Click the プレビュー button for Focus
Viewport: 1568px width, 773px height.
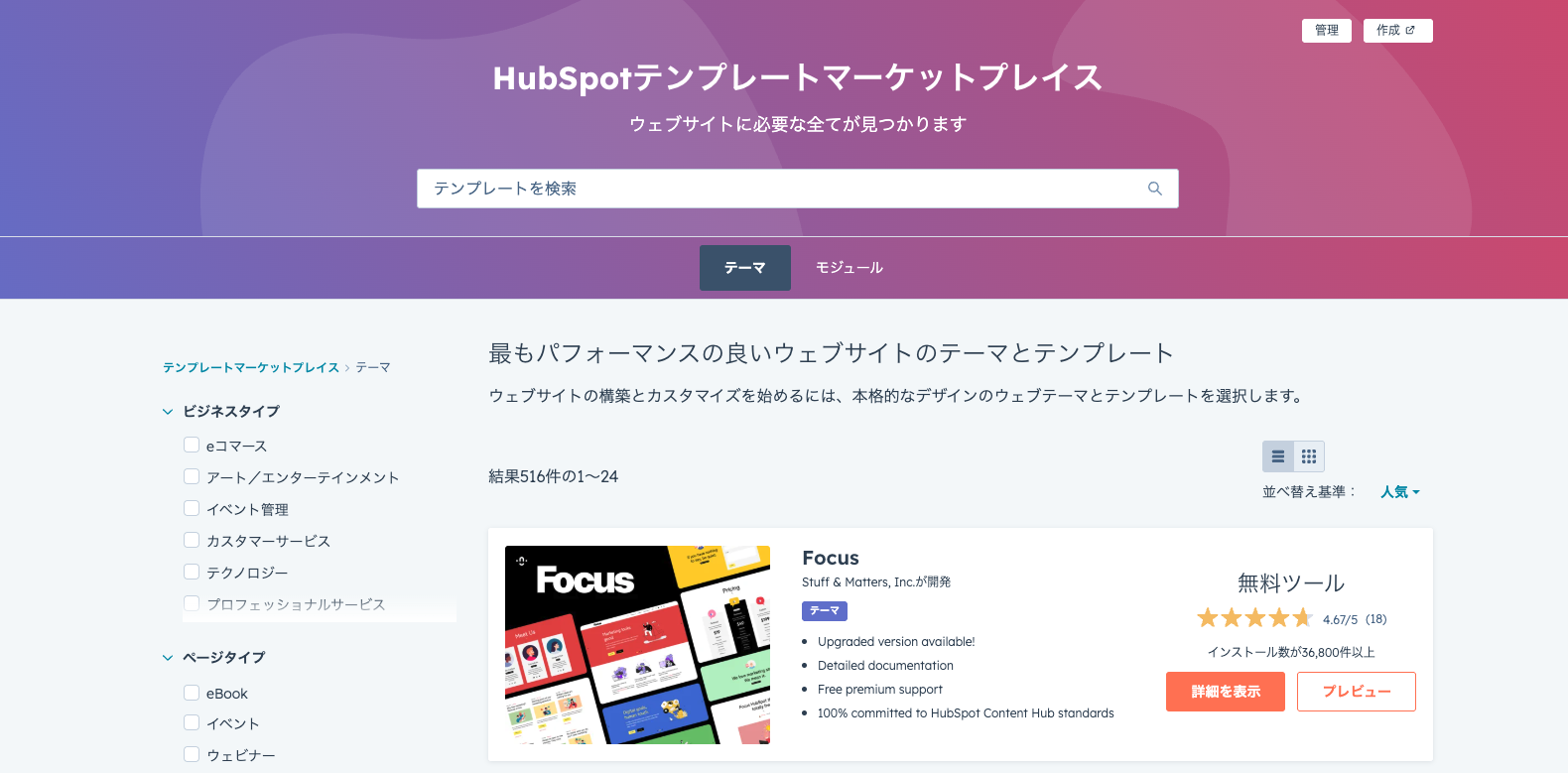pyautogui.click(x=1356, y=692)
